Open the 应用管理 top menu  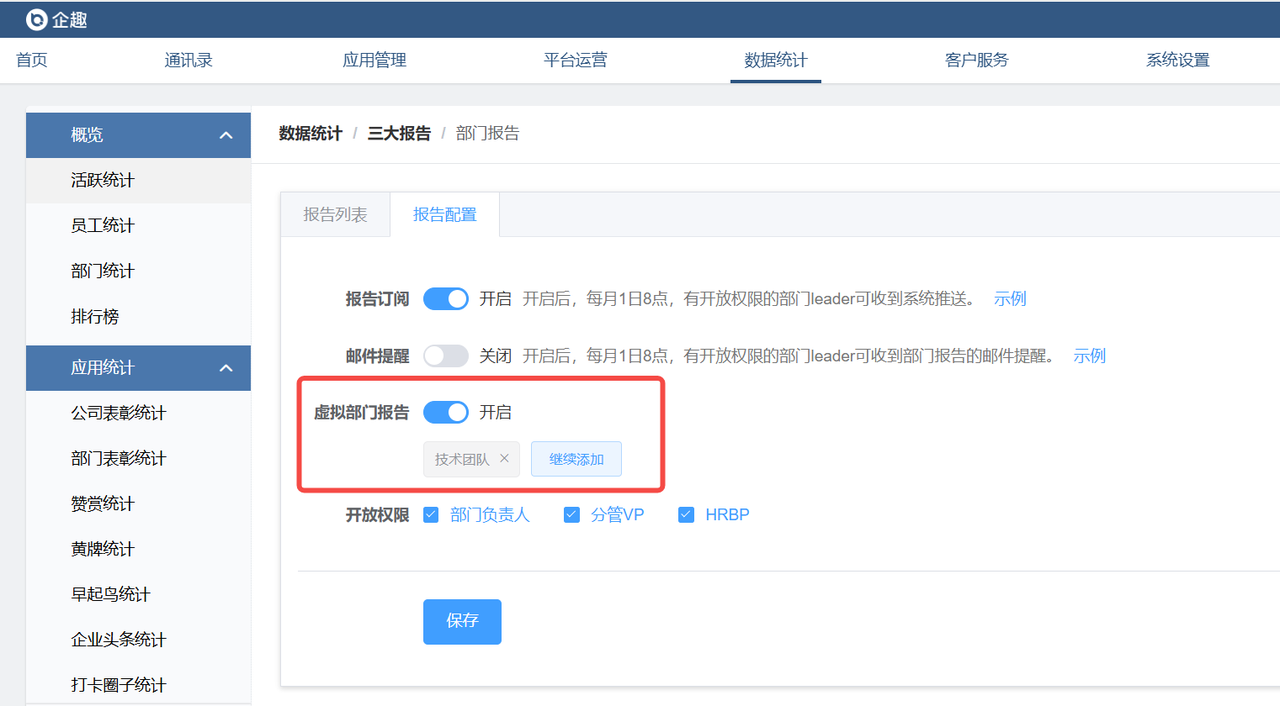pos(374,60)
